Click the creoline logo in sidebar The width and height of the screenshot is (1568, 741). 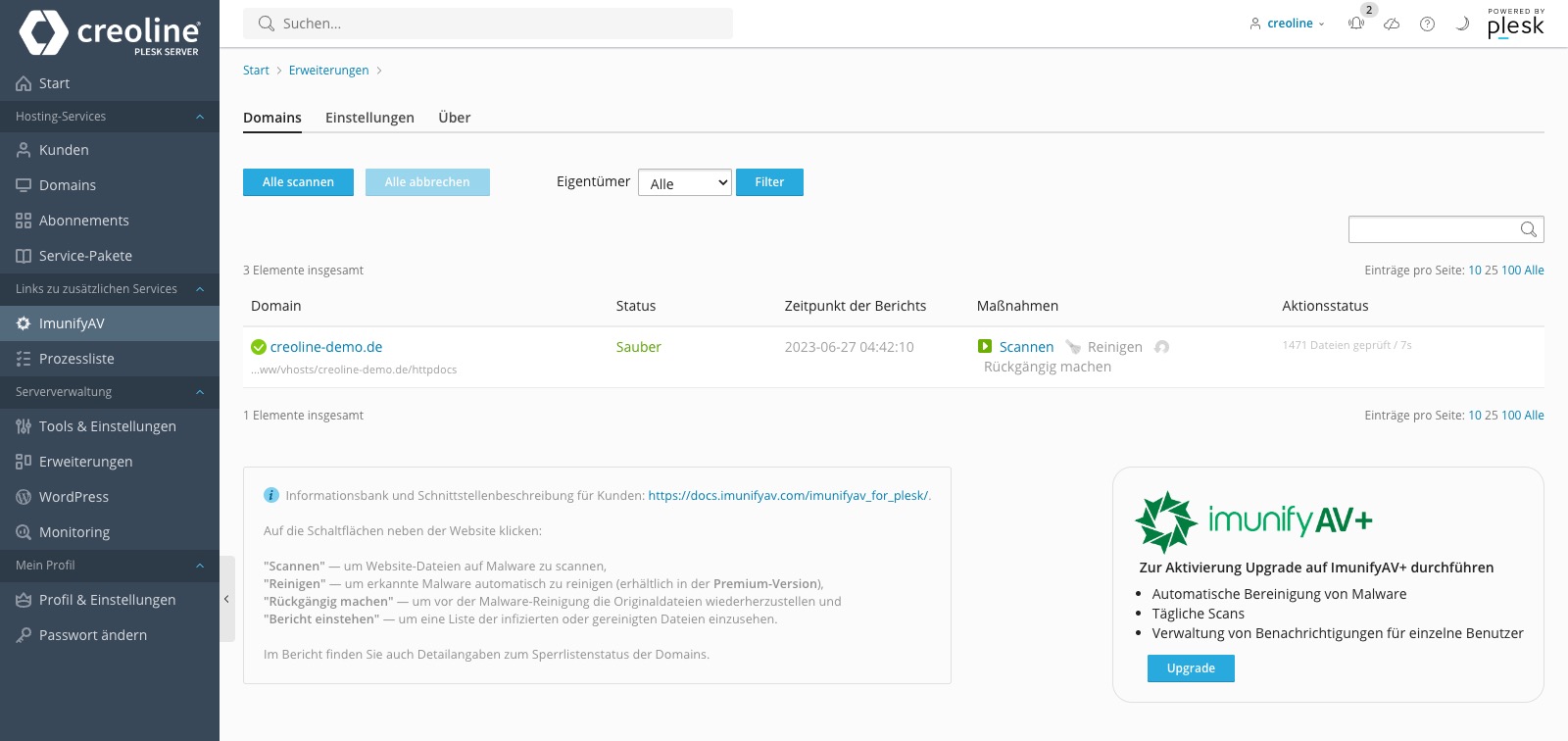tap(110, 33)
